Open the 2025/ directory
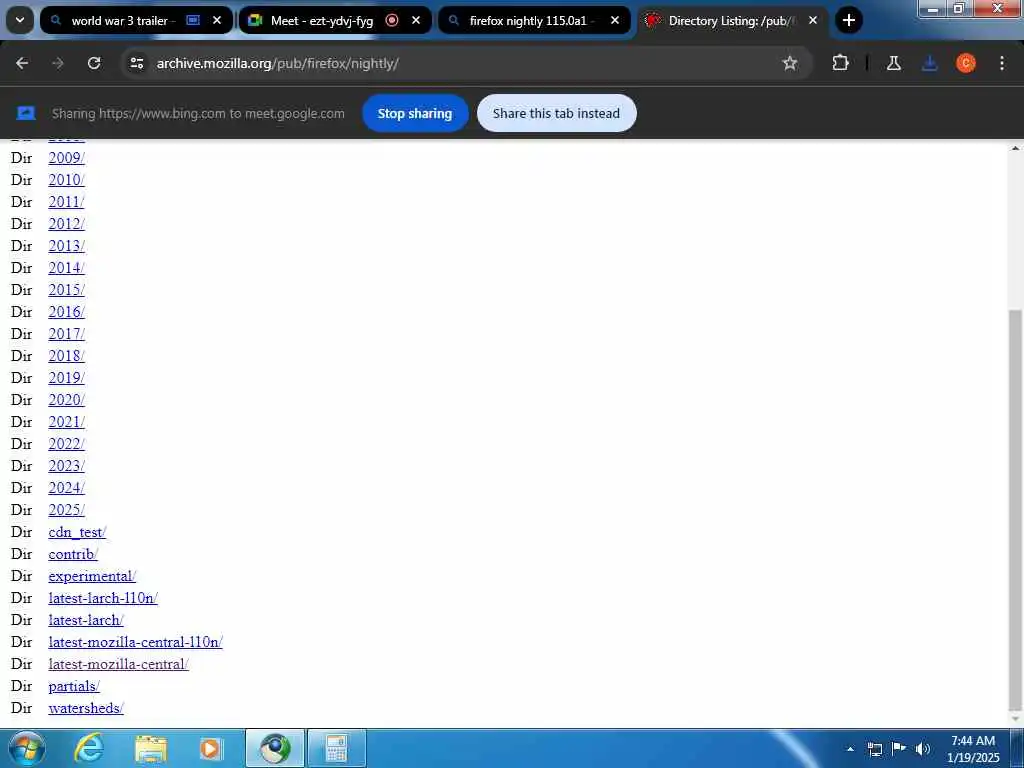1024x768 pixels. (67, 510)
